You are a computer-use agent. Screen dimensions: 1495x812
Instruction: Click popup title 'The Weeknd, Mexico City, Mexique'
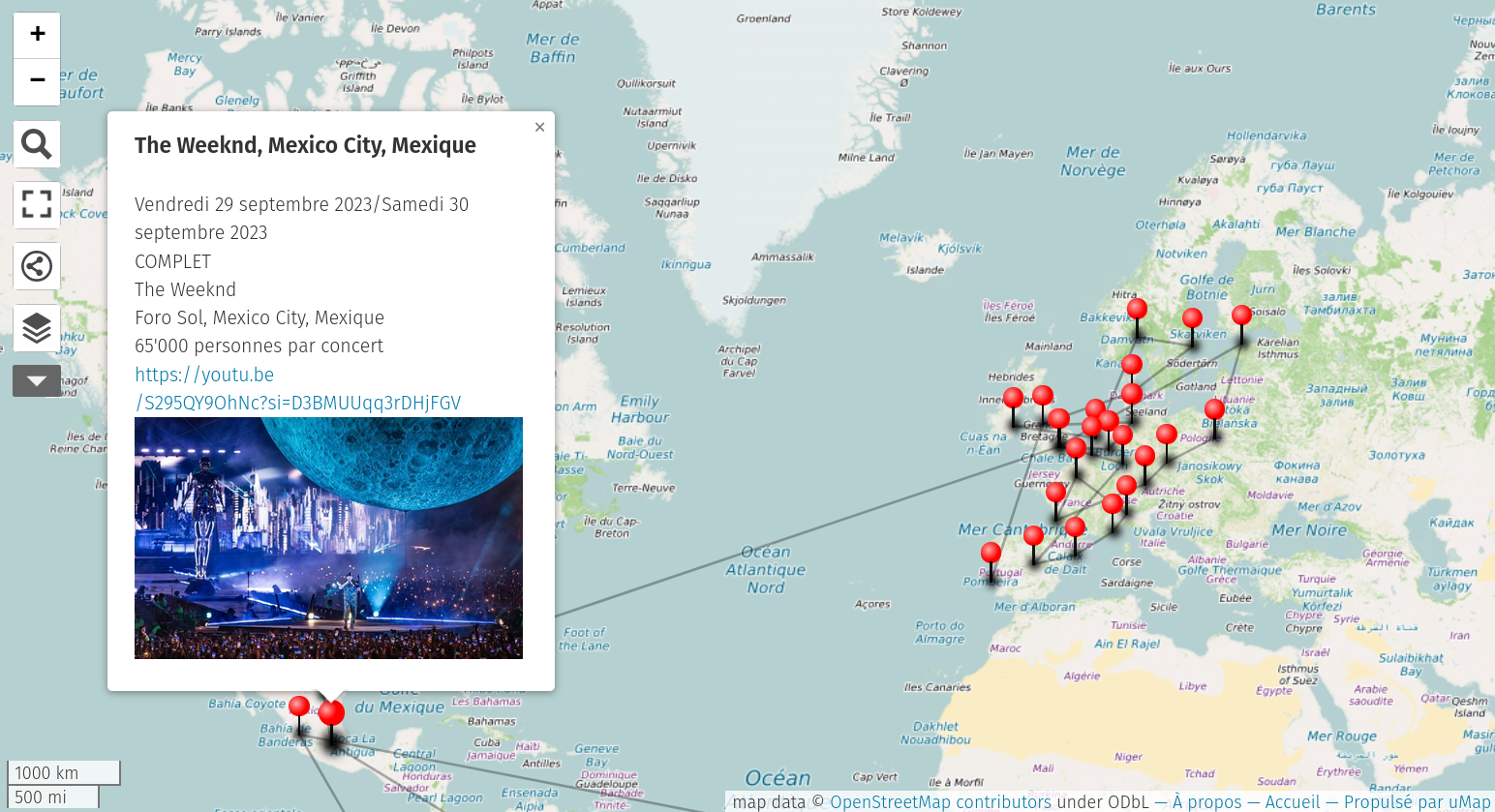point(305,145)
